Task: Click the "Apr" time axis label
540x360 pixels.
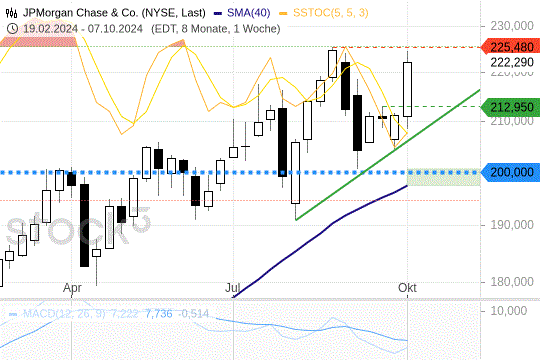Action: pos(72,288)
